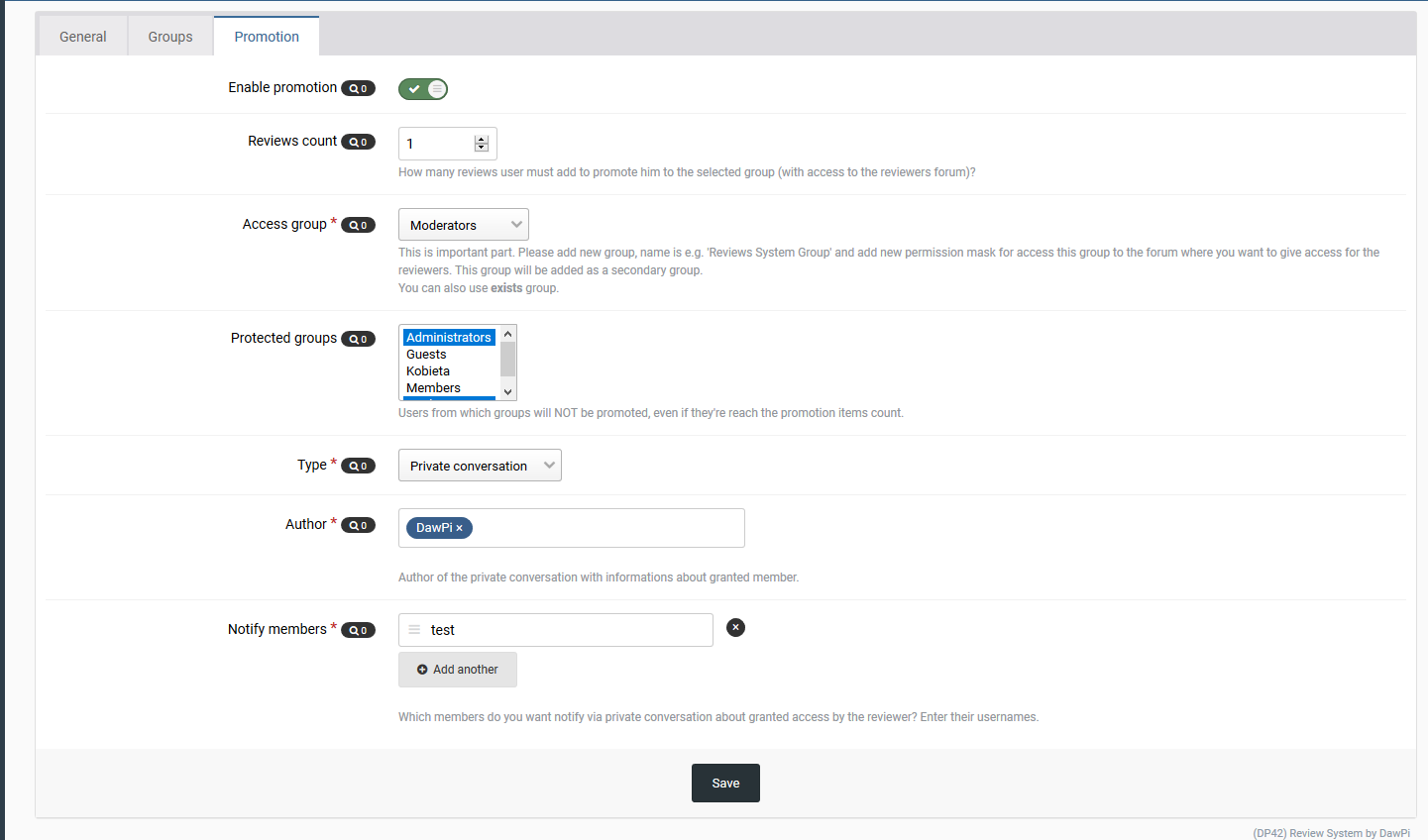The height and width of the screenshot is (840, 1428).
Task: Switch to the Groups tab
Action: click(170, 37)
